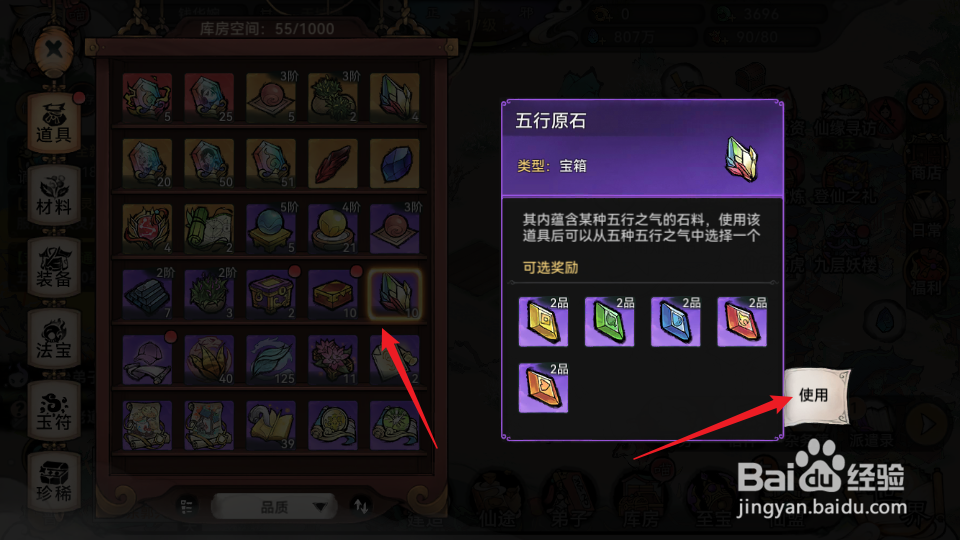Select the red 2品 stone reward
960x540 pixels.
point(741,322)
